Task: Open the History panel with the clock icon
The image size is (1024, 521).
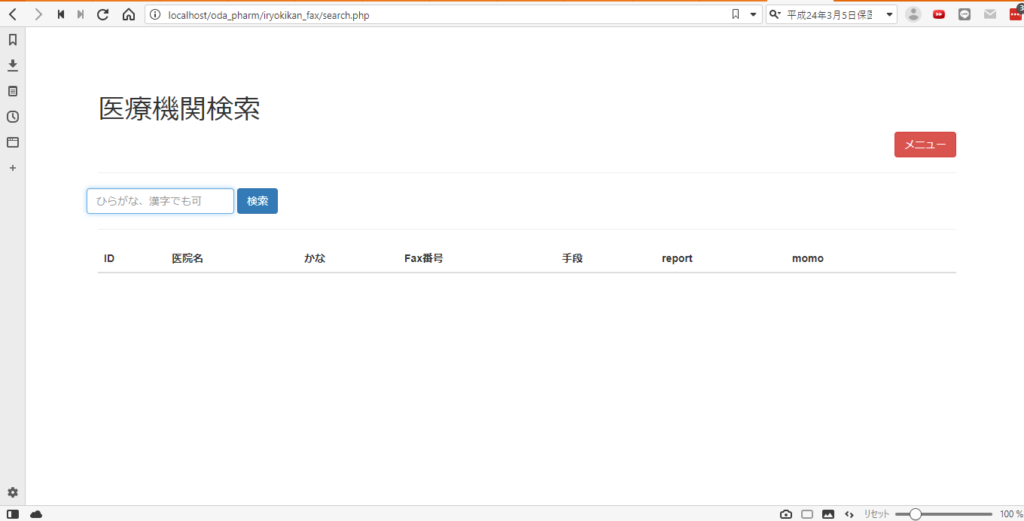Action: coord(13,117)
